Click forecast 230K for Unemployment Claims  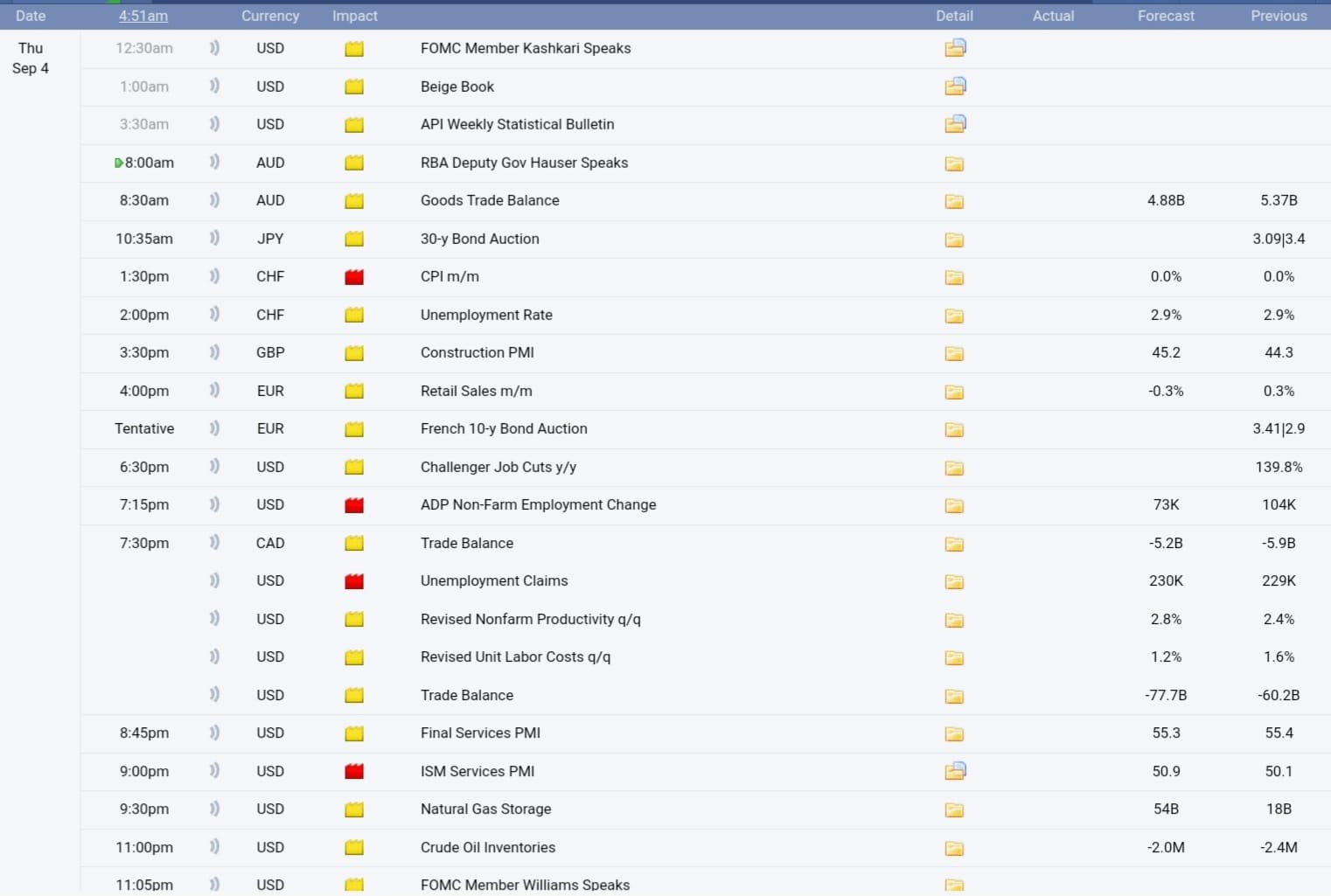1166,580
